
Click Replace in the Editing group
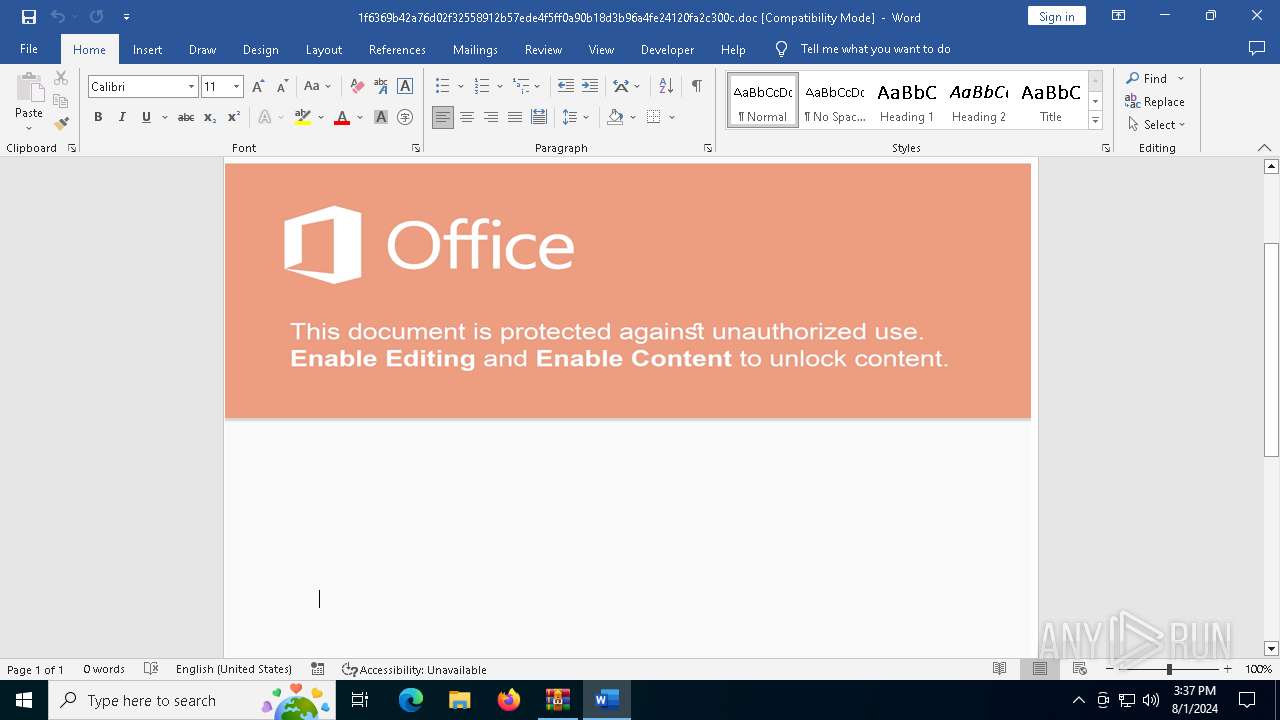[1155, 101]
